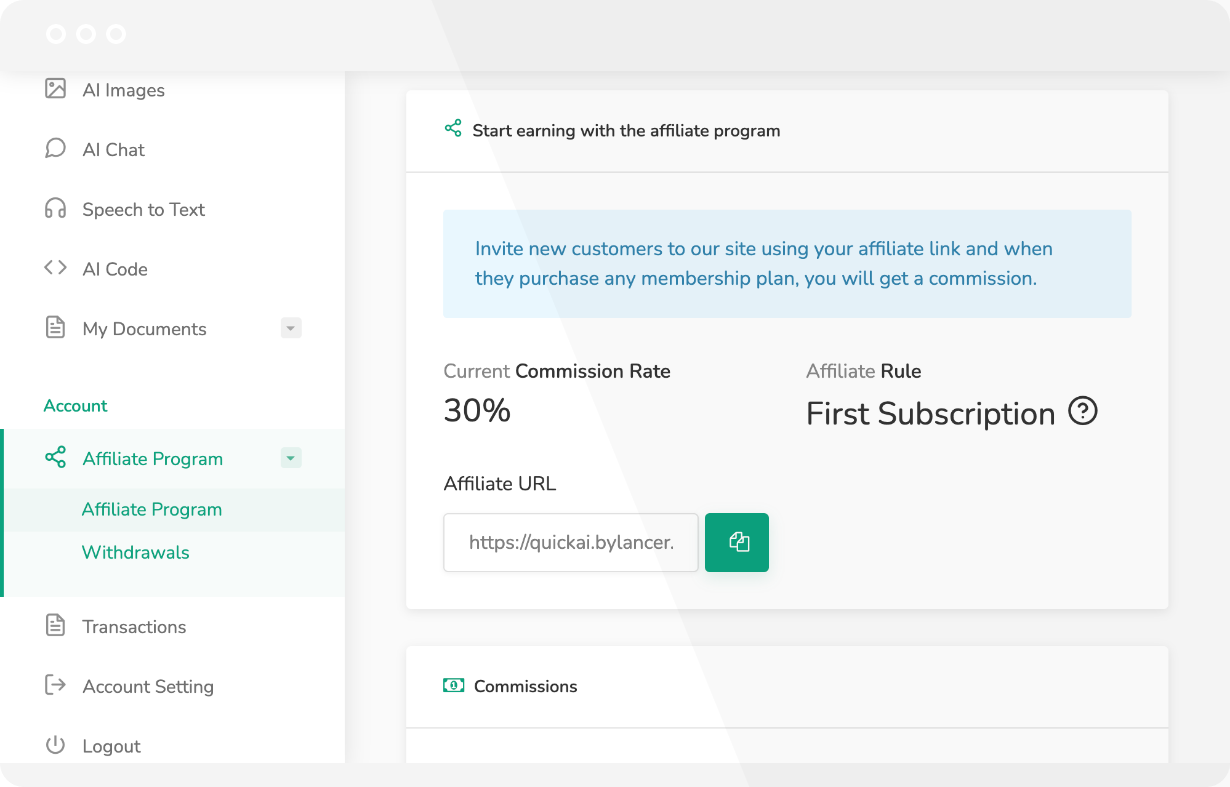1230x787 pixels.
Task: Select Account Setting in the sidebar
Action: click(x=147, y=686)
